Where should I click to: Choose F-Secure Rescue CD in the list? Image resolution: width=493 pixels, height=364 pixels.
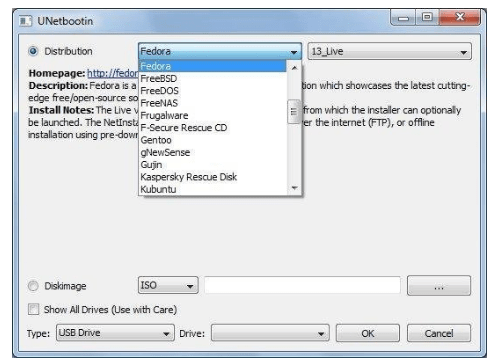click(x=213, y=128)
